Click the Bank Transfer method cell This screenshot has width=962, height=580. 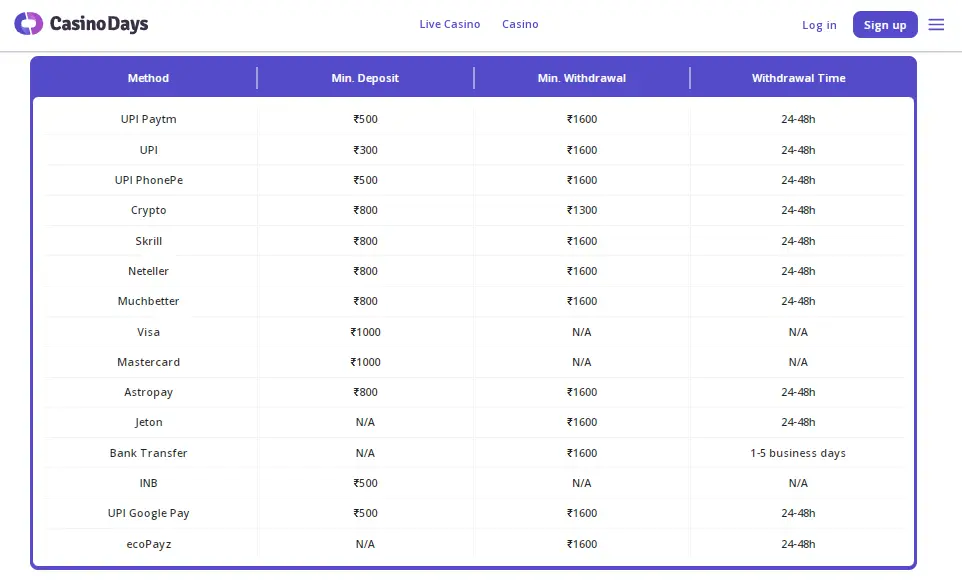click(148, 453)
